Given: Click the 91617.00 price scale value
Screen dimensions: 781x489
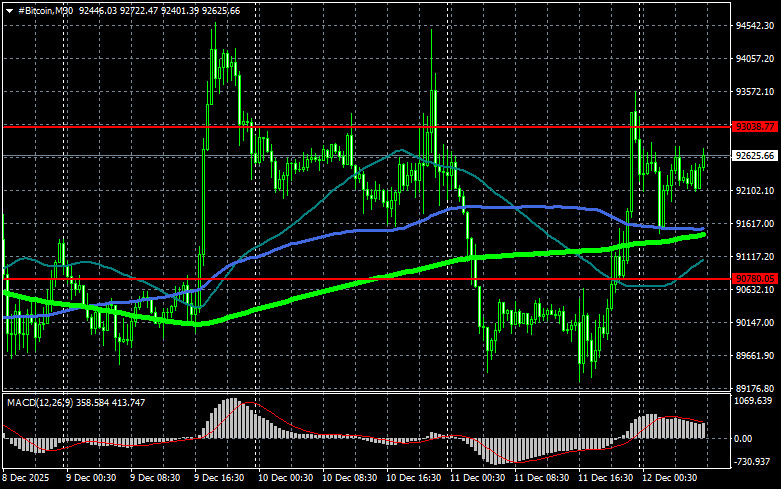Looking at the screenshot, I should coord(755,224).
